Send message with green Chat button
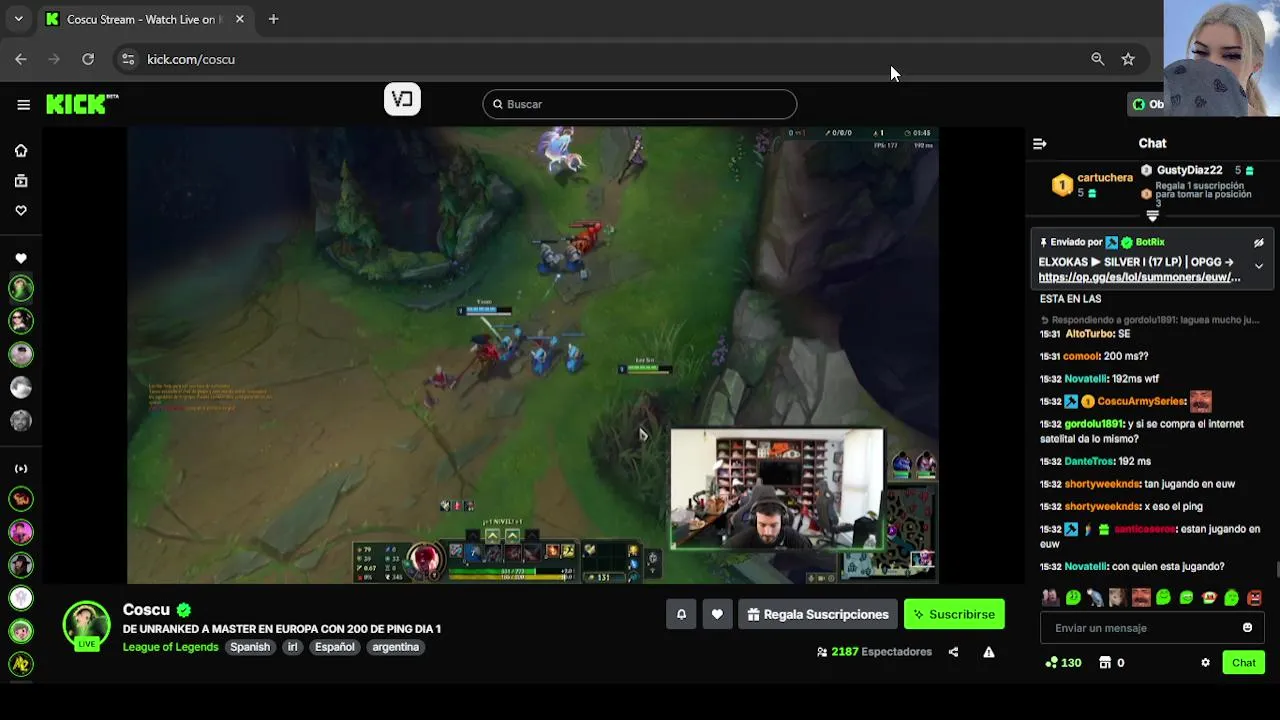 tap(1244, 663)
